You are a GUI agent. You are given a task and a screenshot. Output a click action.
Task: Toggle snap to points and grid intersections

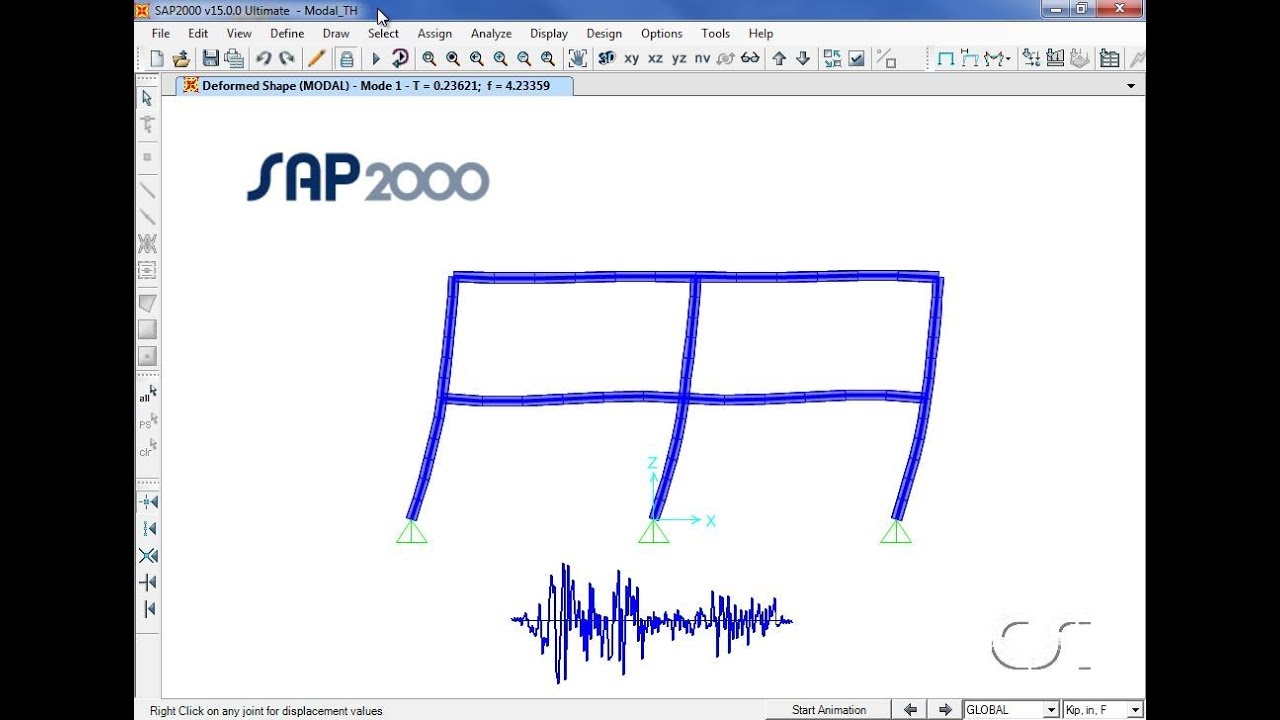148,502
